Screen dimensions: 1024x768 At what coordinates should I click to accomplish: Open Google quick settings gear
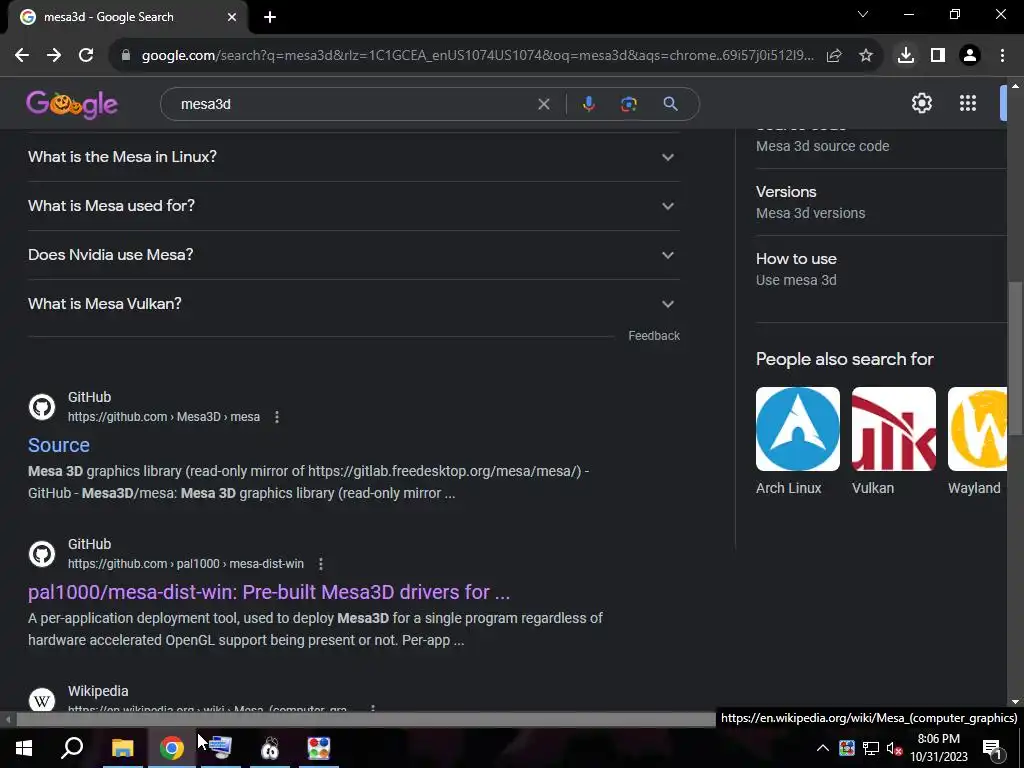pos(921,103)
